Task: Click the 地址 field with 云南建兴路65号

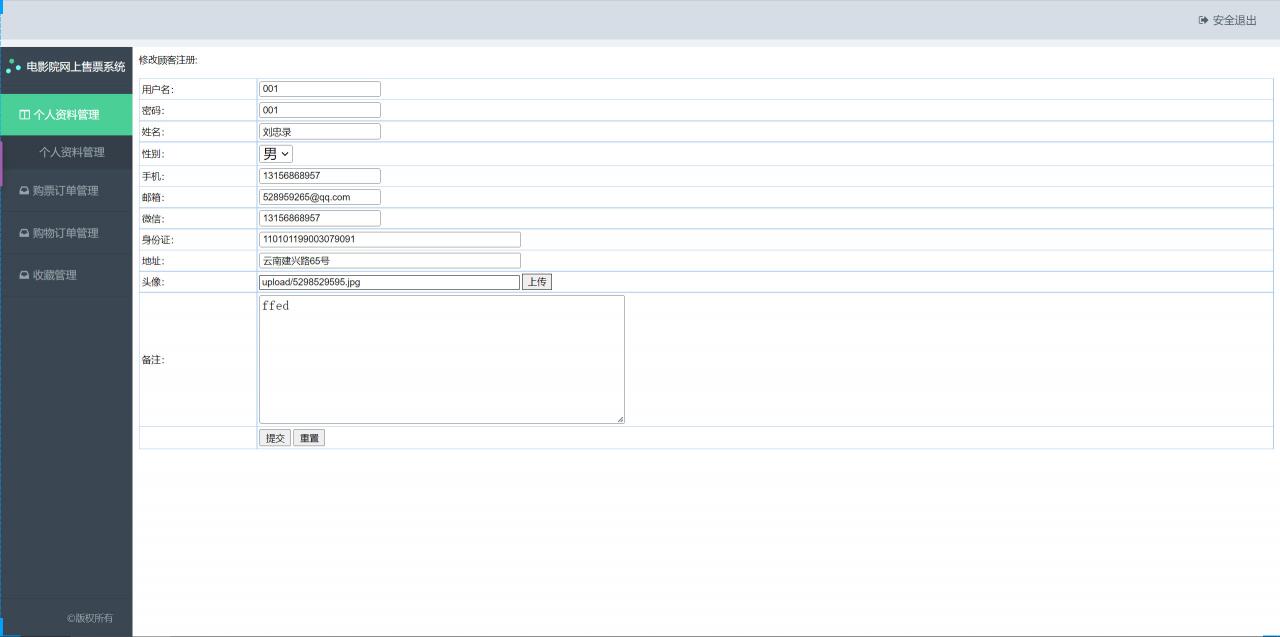Action: pos(390,261)
